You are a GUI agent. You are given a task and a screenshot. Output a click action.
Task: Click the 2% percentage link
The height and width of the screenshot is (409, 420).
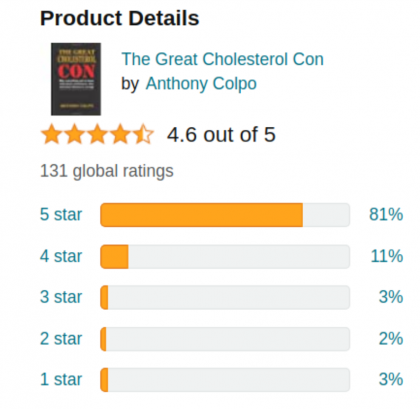(x=391, y=339)
